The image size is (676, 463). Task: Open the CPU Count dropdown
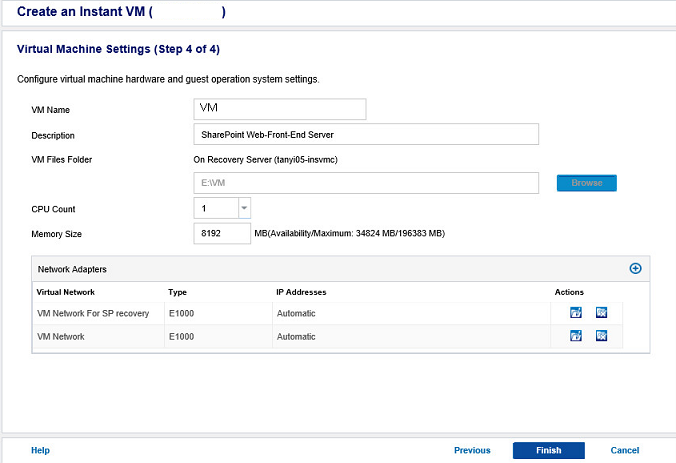click(x=244, y=208)
